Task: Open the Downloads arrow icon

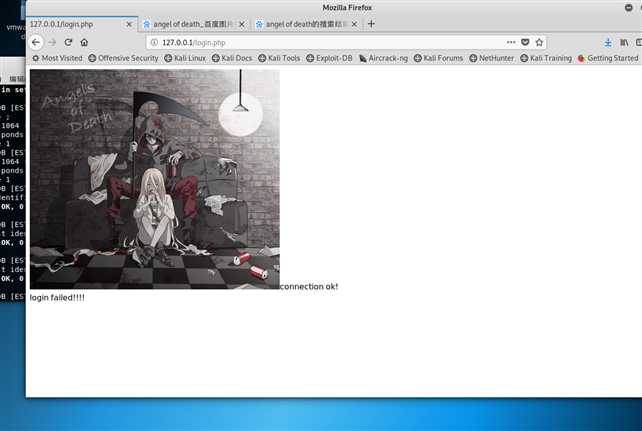Action: [608, 42]
